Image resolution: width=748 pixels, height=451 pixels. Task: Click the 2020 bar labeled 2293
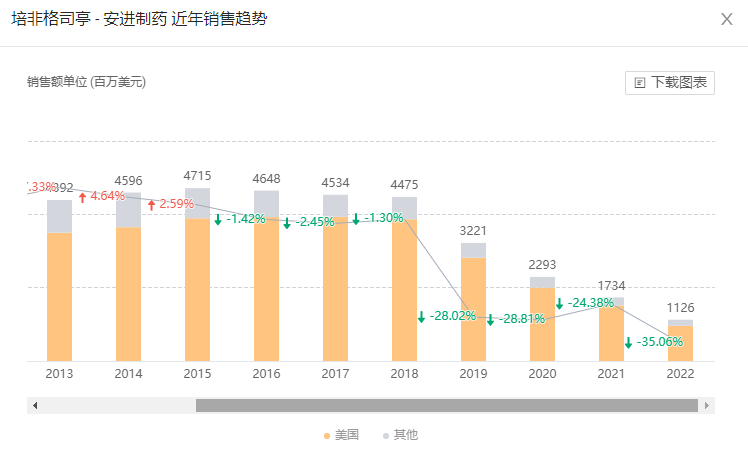[x=542, y=319]
